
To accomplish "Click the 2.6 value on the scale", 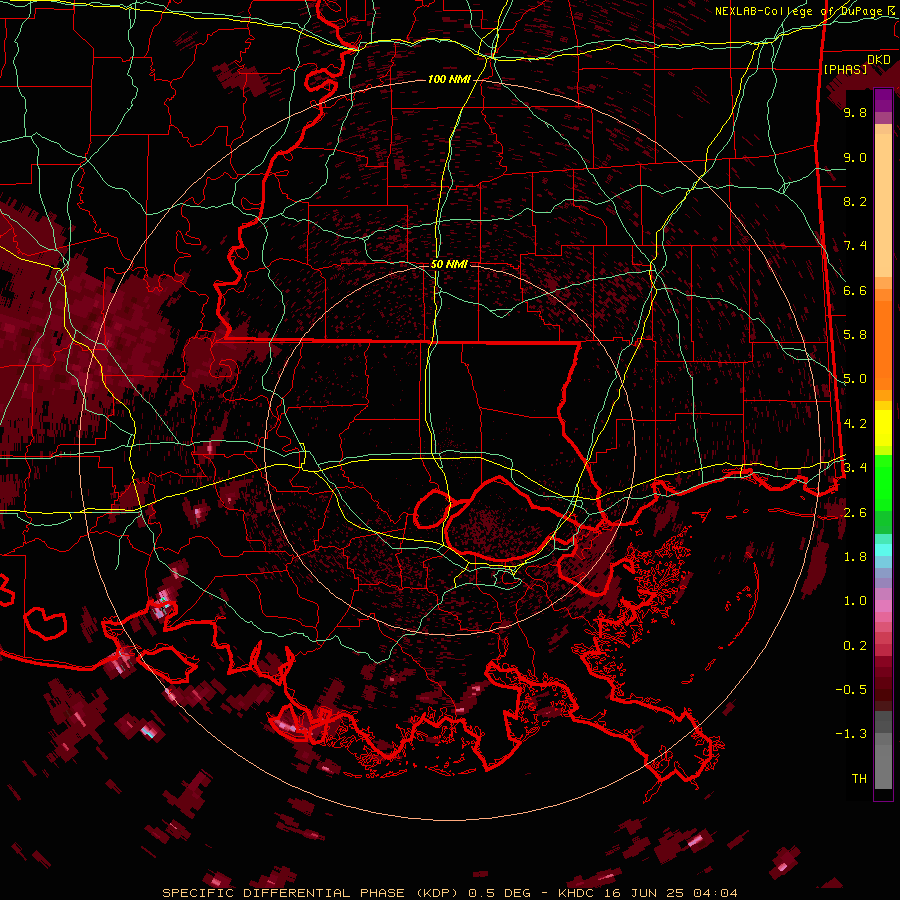I will (x=855, y=513).
